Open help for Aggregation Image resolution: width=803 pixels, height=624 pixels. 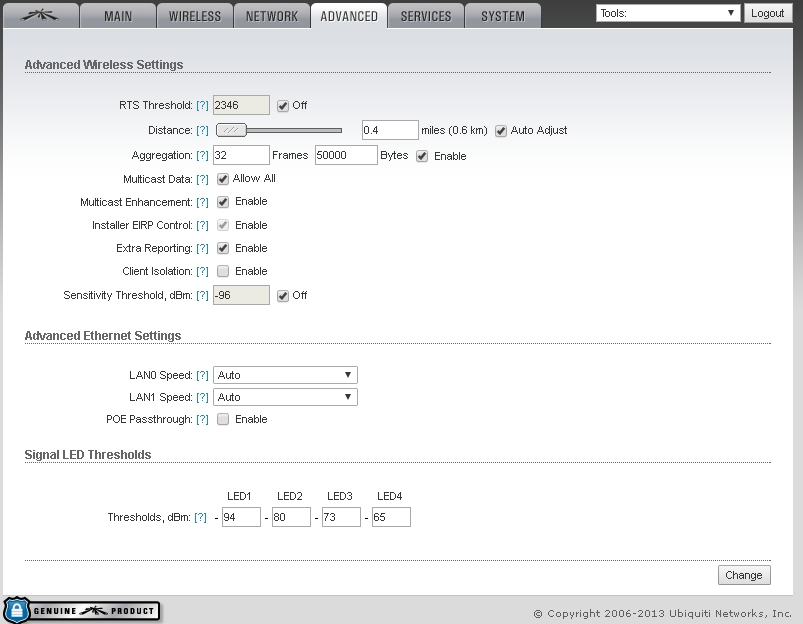pos(202,156)
